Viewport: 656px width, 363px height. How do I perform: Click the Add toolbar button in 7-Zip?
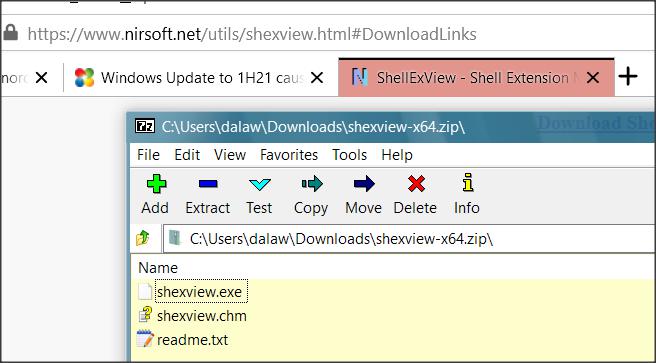click(x=156, y=194)
